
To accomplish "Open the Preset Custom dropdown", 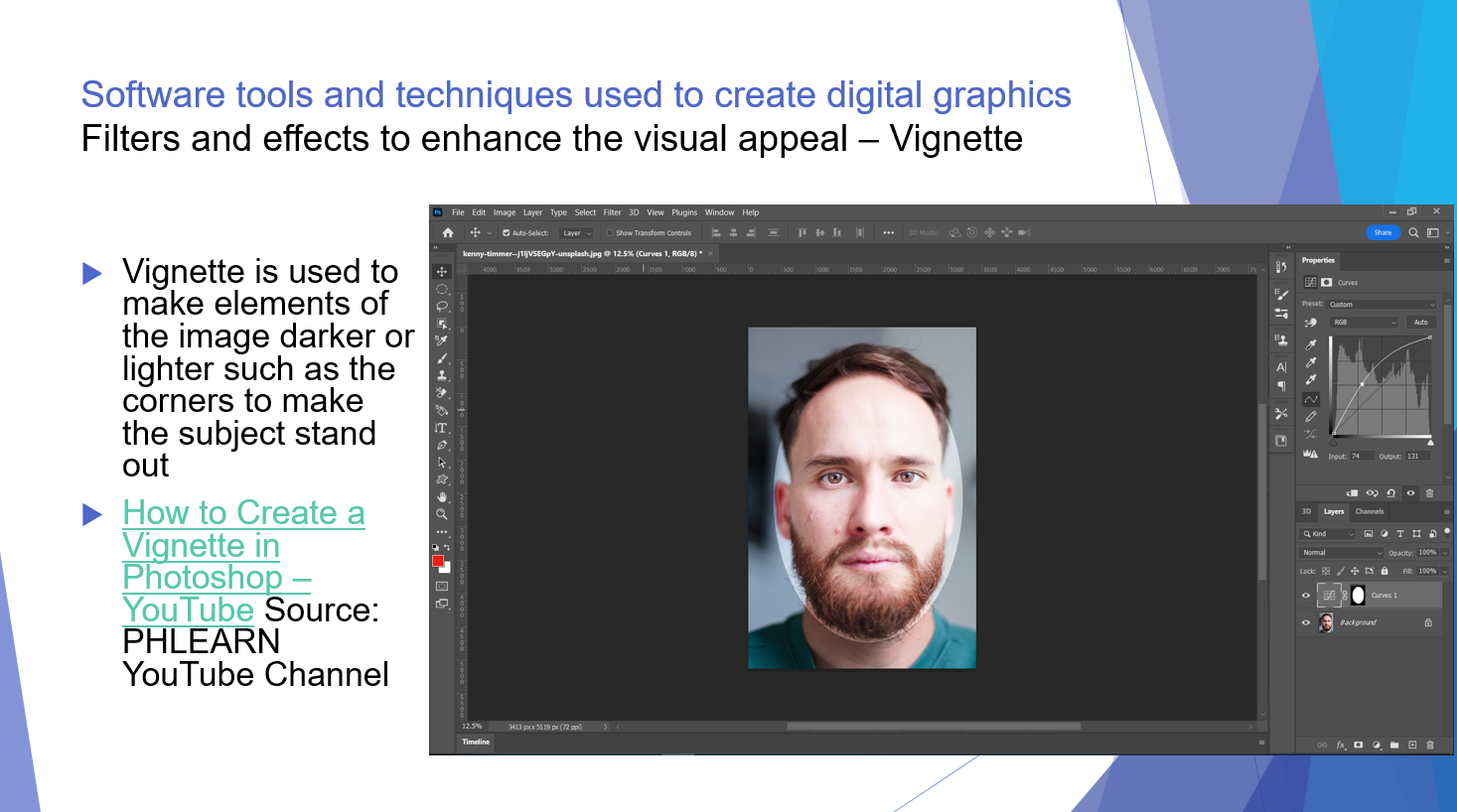I will tap(1383, 305).
